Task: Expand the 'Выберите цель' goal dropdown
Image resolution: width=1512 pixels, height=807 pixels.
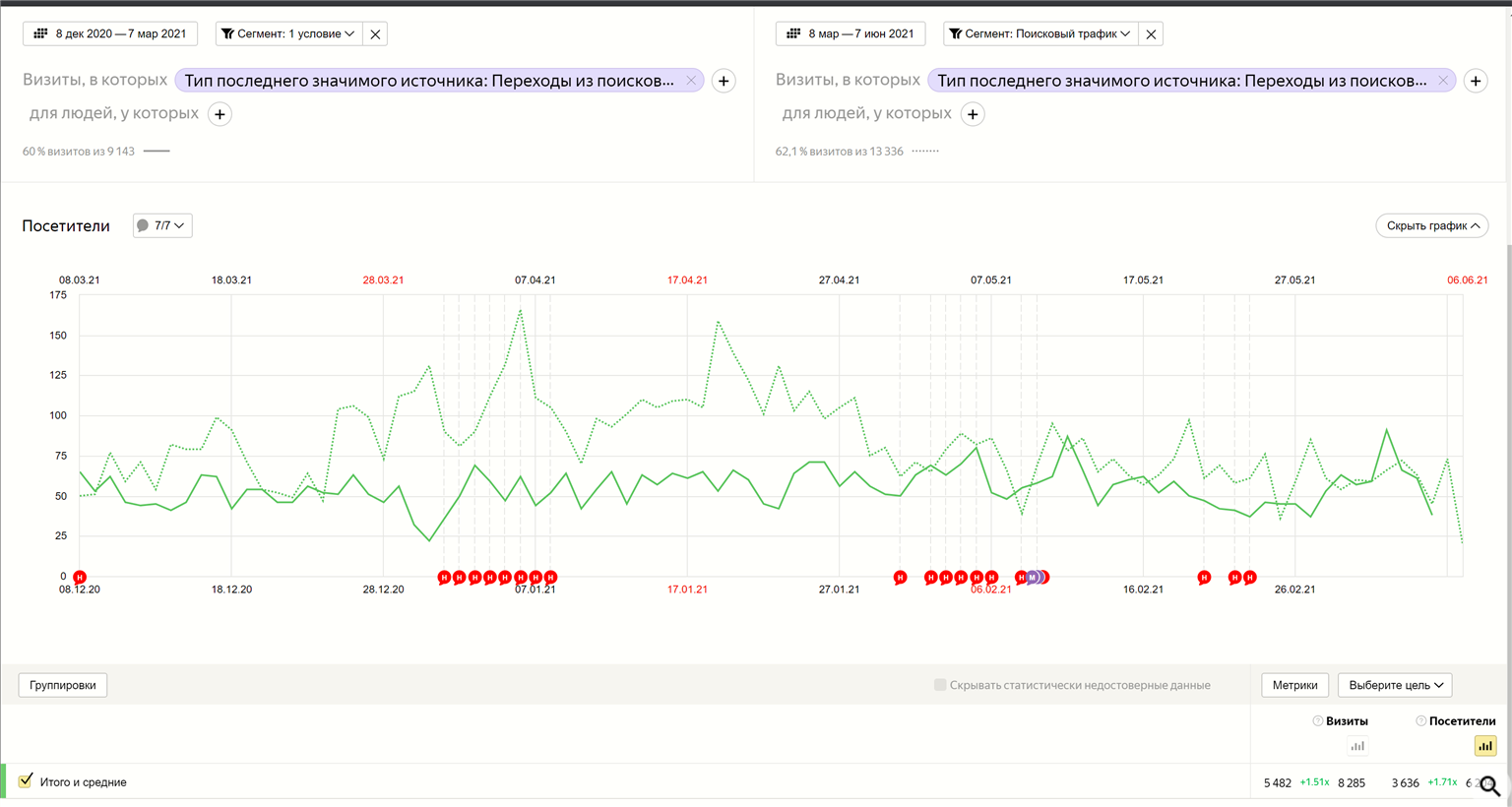Action: (1395, 685)
